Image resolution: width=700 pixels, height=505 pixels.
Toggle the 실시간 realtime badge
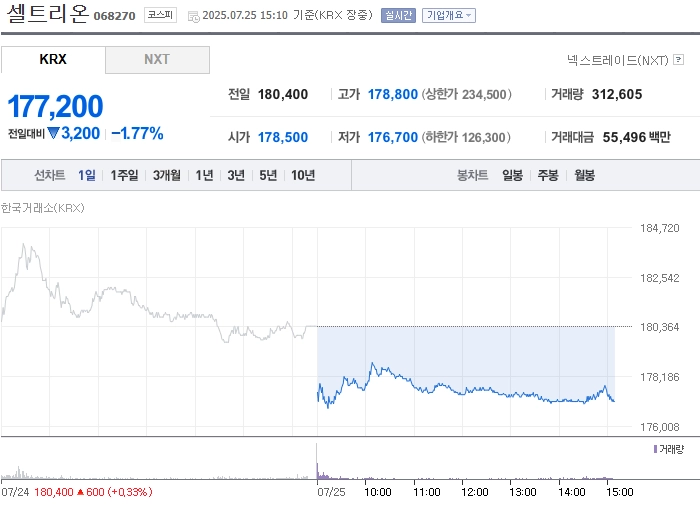pos(398,16)
